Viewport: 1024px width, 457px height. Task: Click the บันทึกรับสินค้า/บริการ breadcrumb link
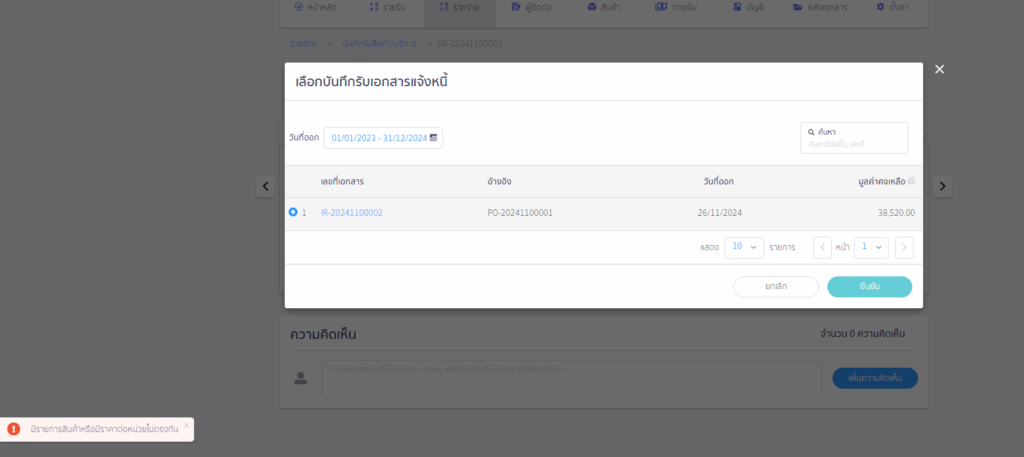pyautogui.click(x=379, y=44)
